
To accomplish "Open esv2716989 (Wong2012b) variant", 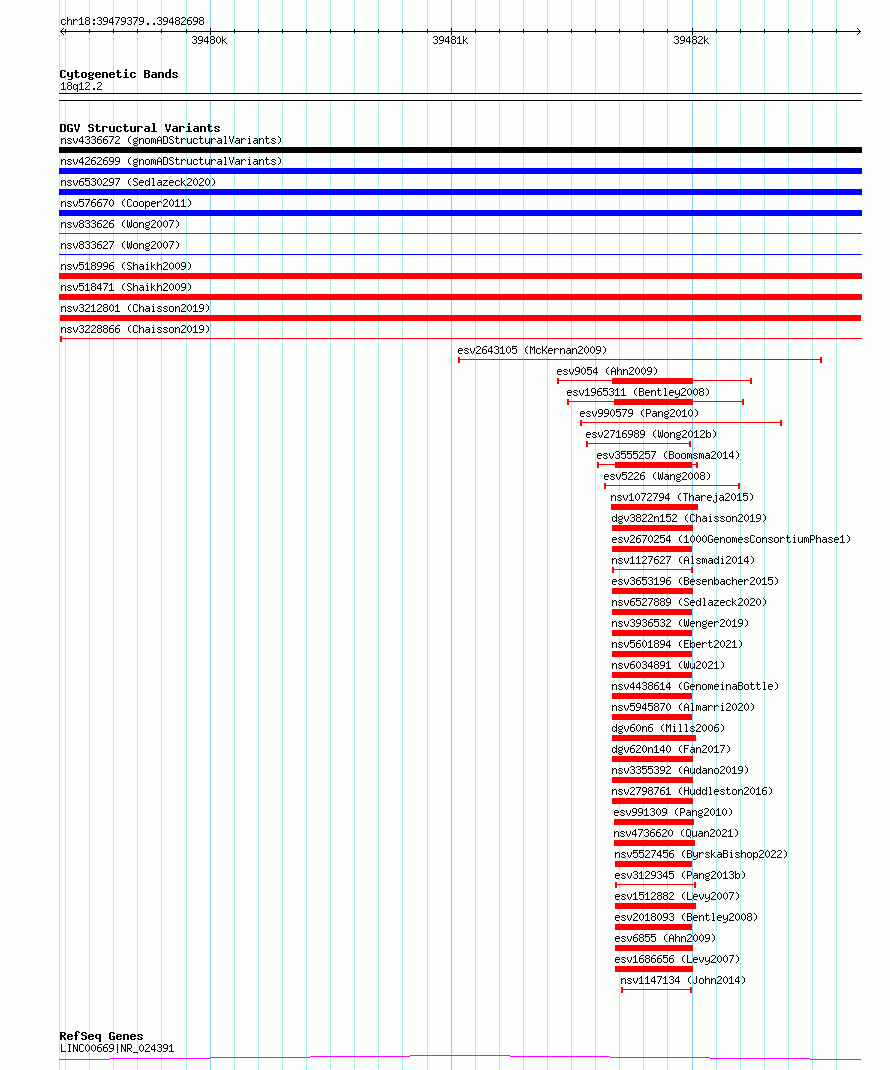I will click(650, 435).
